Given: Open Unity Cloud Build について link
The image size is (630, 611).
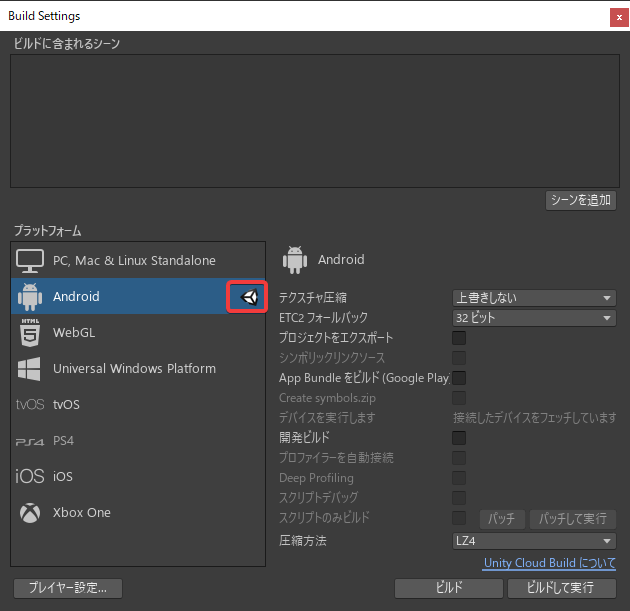Looking at the screenshot, I should 549,563.
